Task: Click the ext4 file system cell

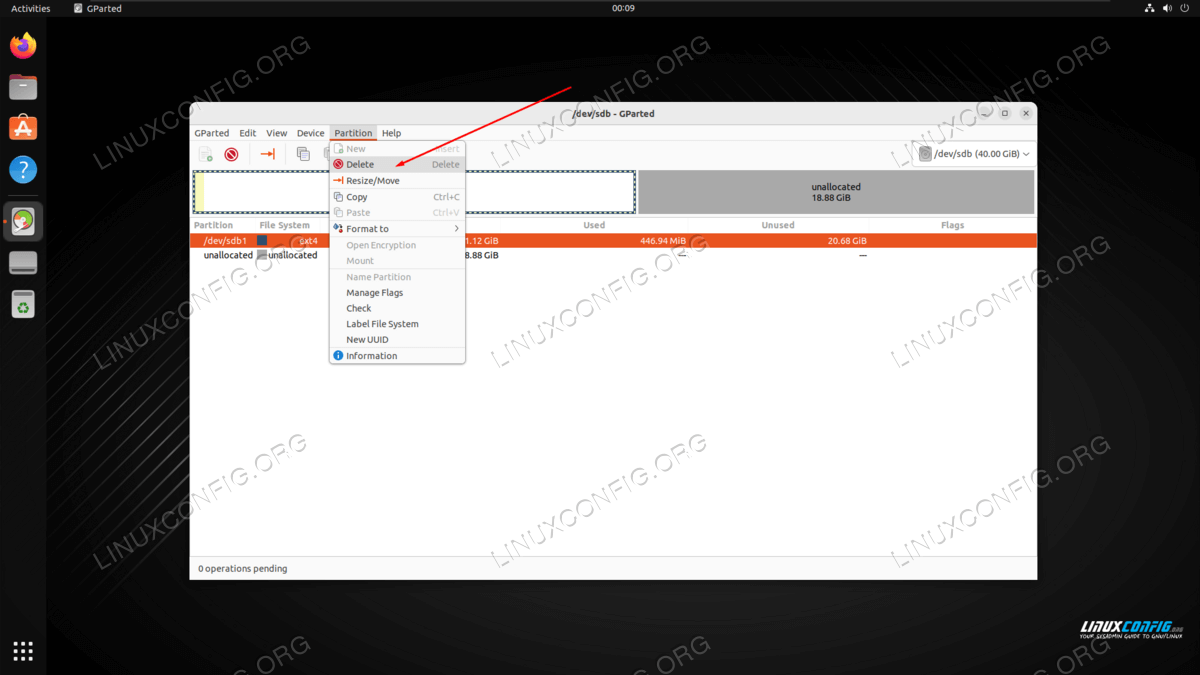Action: 308,241
